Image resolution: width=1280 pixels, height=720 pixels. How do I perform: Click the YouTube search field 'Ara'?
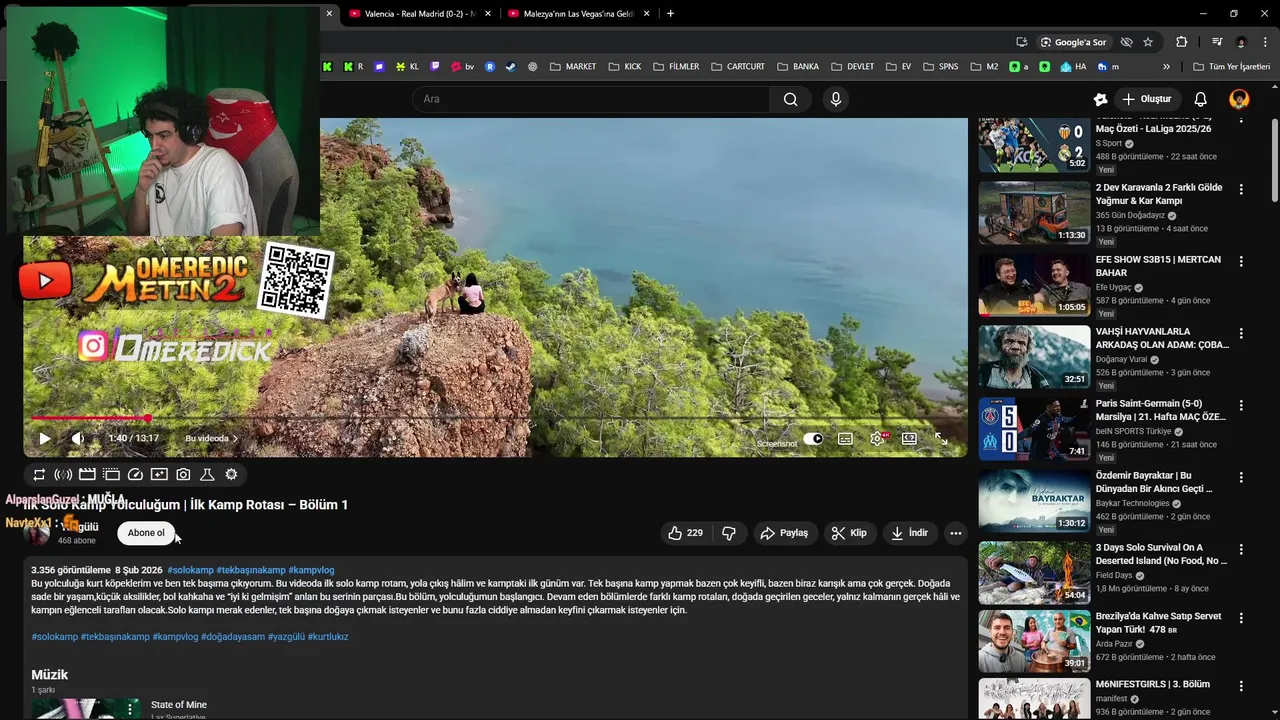coord(590,99)
